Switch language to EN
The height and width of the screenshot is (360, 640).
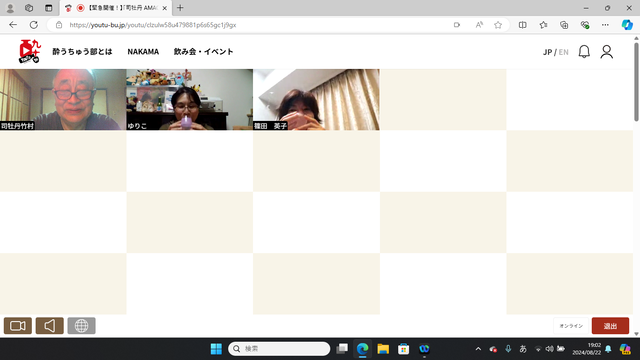(564, 52)
